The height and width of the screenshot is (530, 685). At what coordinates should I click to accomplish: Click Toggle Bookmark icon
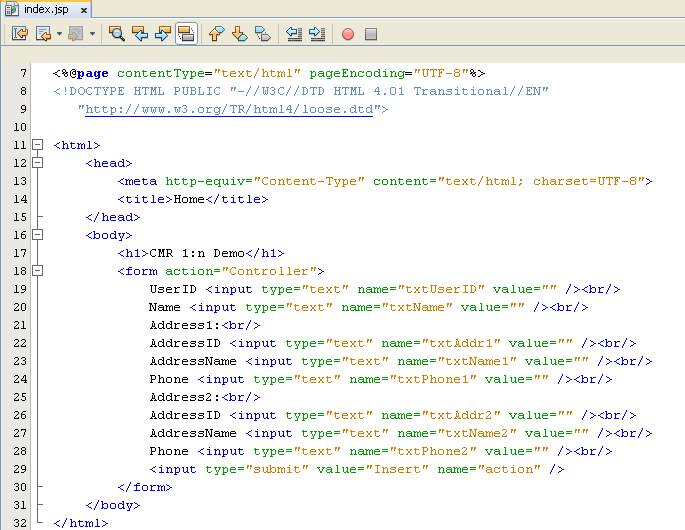pyautogui.click(x=263, y=34)
